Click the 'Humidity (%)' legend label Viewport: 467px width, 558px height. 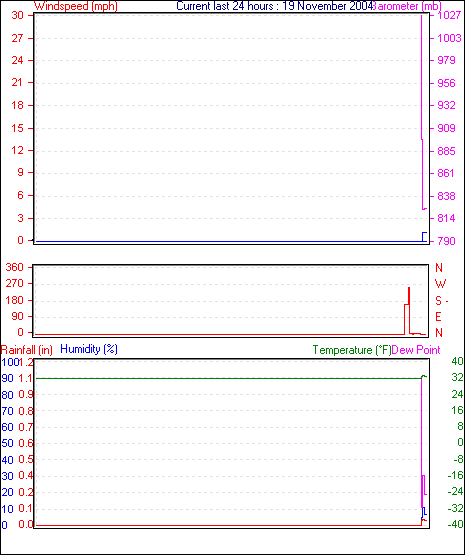tap(89, 349)
